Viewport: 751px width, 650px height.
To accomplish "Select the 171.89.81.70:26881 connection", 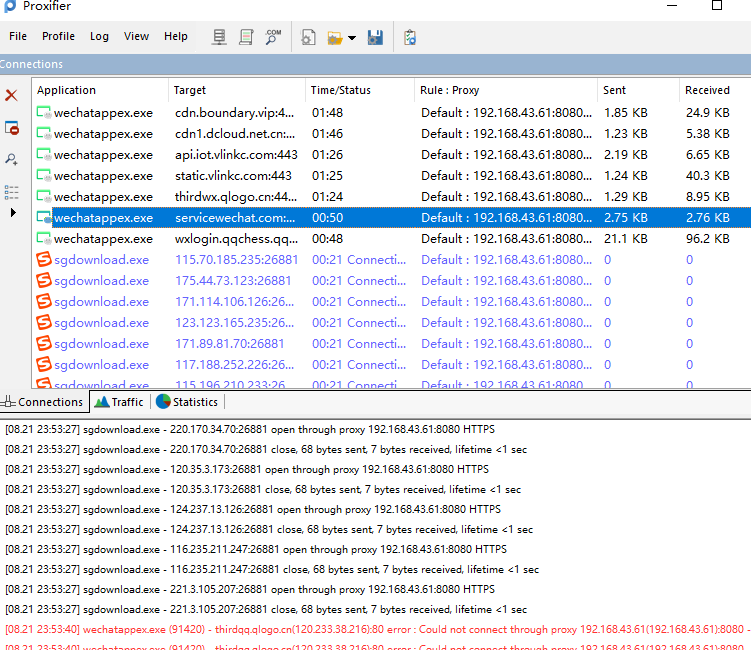I will pos(392,344).
